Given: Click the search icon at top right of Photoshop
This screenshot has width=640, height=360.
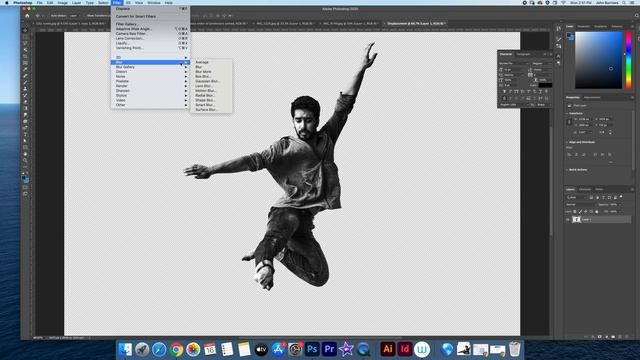Looking at the screenshot, I should coord(636,16).
